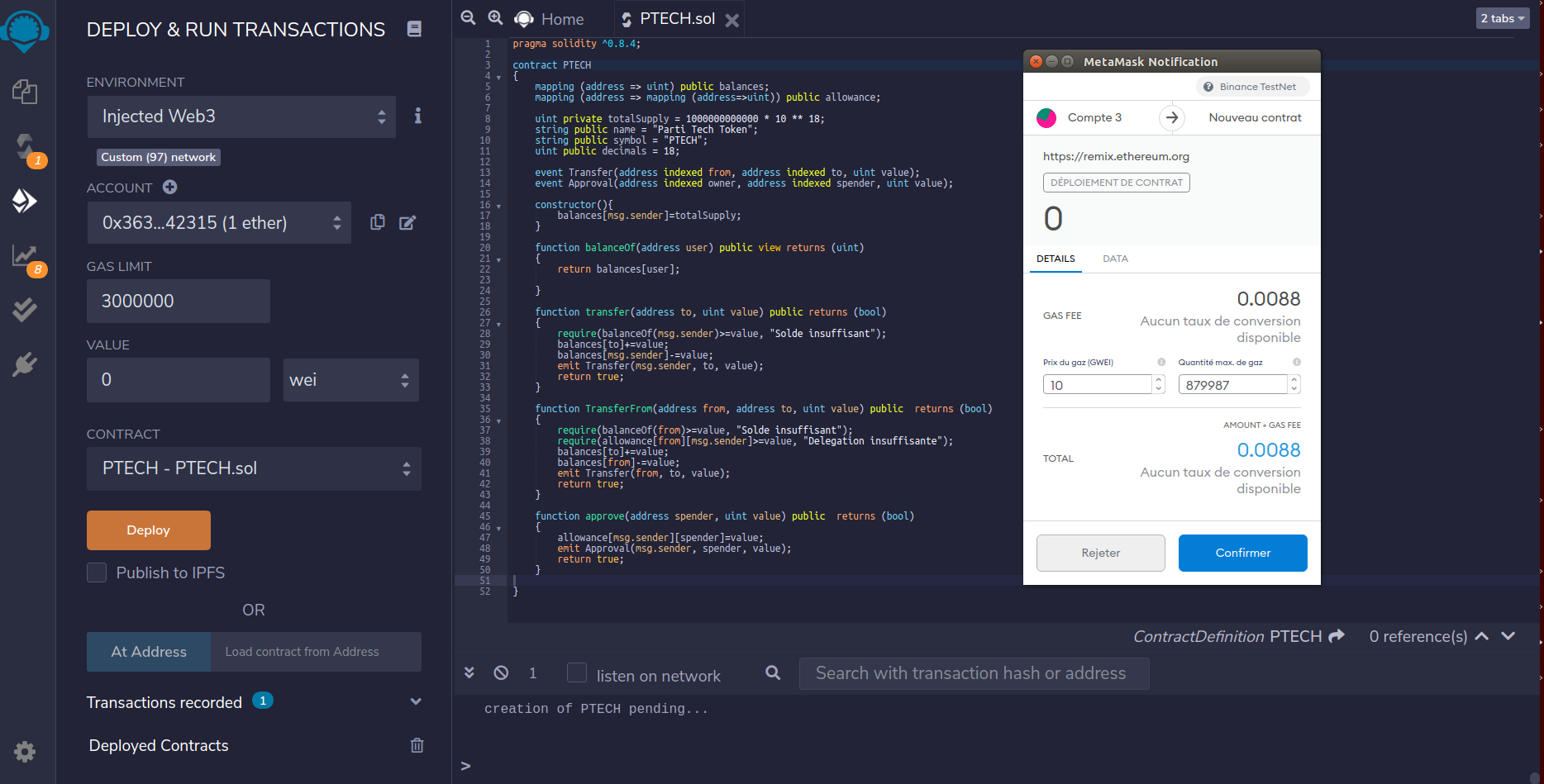Open the Environment Injected Web3 dropdown
Image resolution: width=1544 pixels, height=784 pixels.
tap(241, 116)
